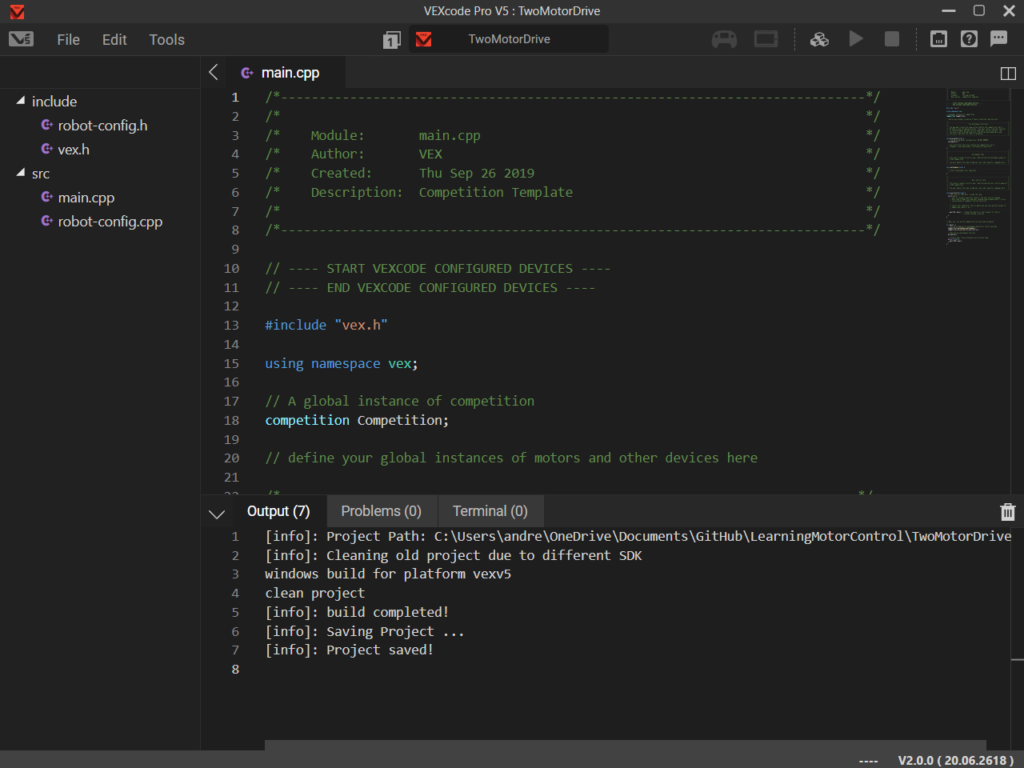The image size is (1024, 768).
Task: Click the file icon beside robot-config.h
Action: pyautogui.click(x=46, y=125)
